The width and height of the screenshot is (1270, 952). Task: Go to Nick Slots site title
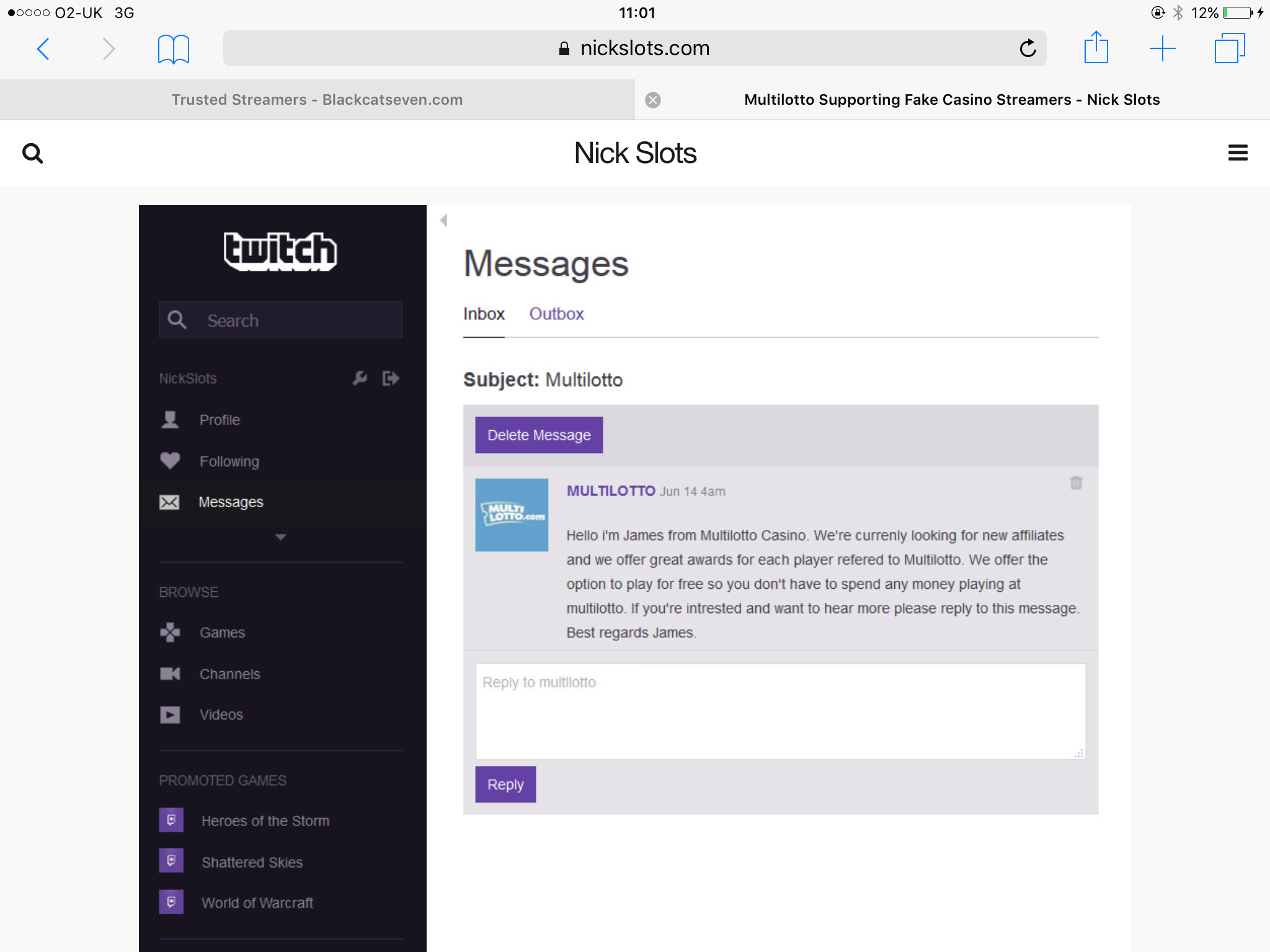point(635,153)
